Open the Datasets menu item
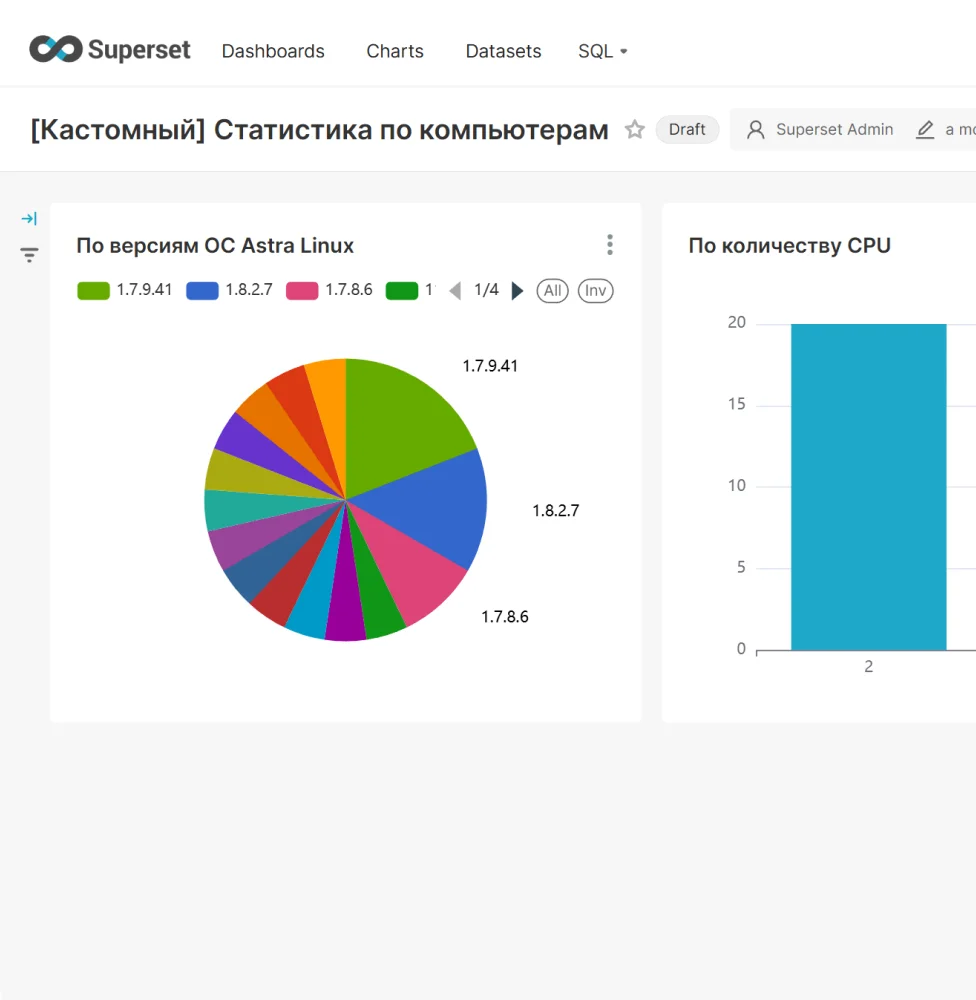The width and height of the screenshot is (976, 1000). coord(503,51)
